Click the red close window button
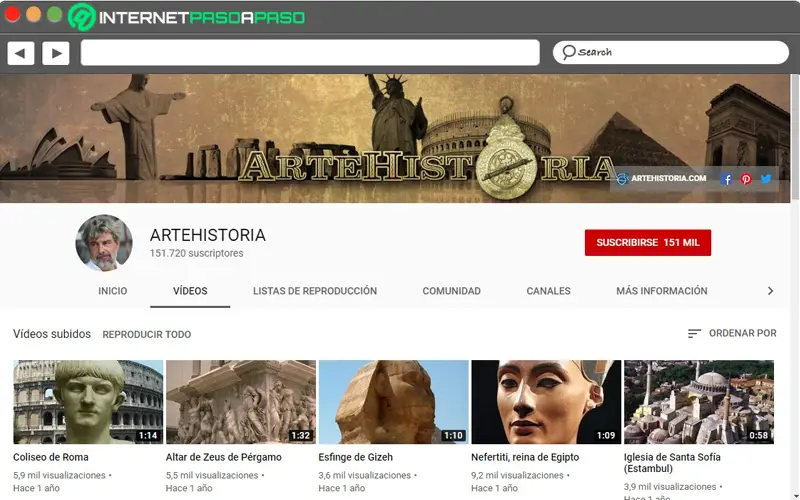This screenshot has width=800, height=500. pyautogui.click(x=12, y=14)
